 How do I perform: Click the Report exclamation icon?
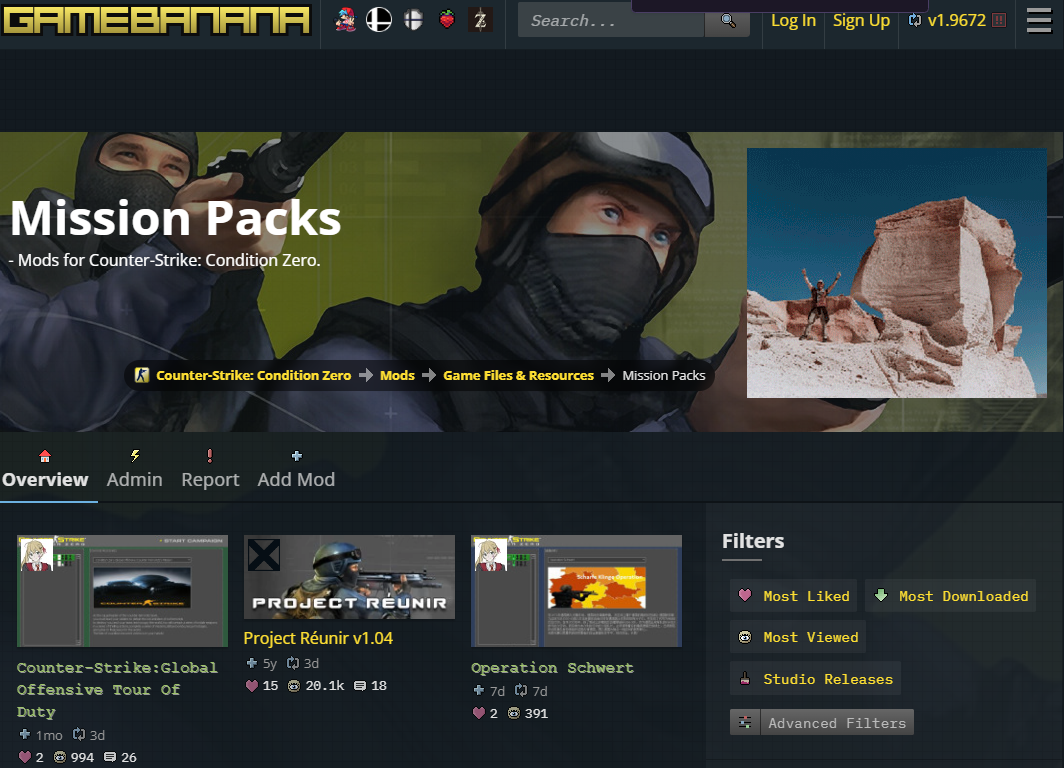tap(210, 456)
